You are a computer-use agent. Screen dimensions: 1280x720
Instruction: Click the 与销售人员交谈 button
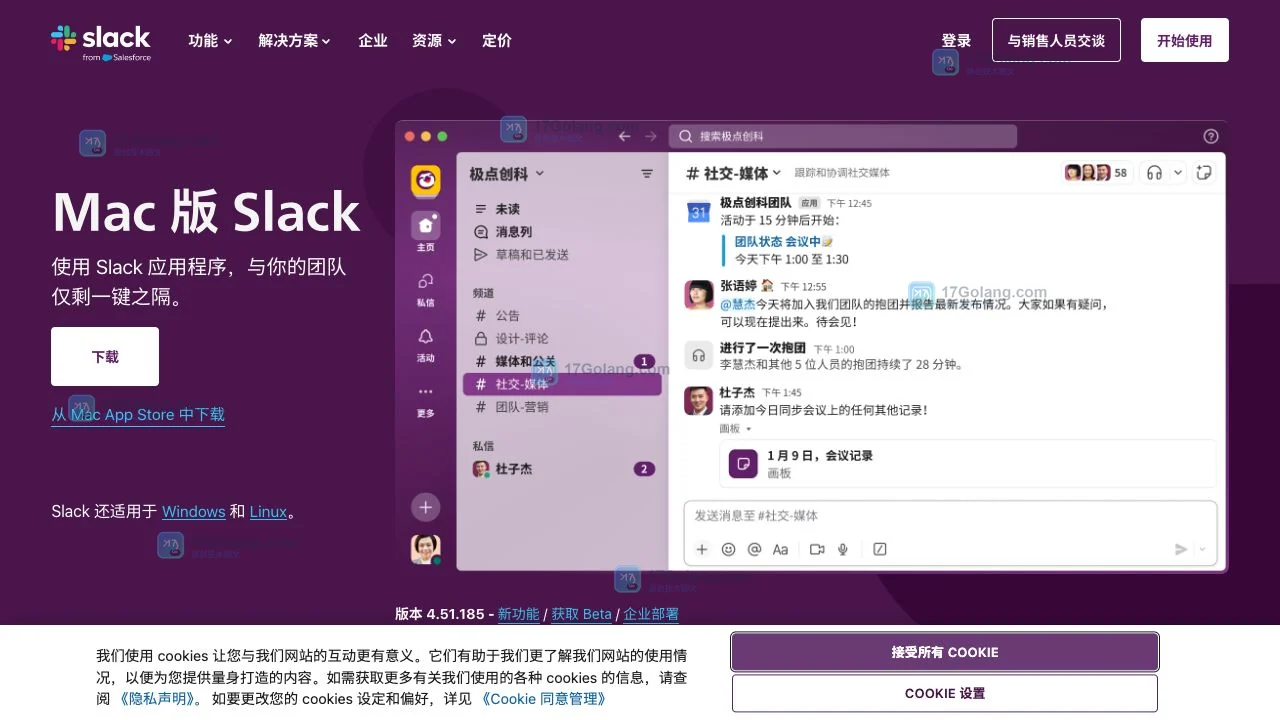[x=1056, y=40]
